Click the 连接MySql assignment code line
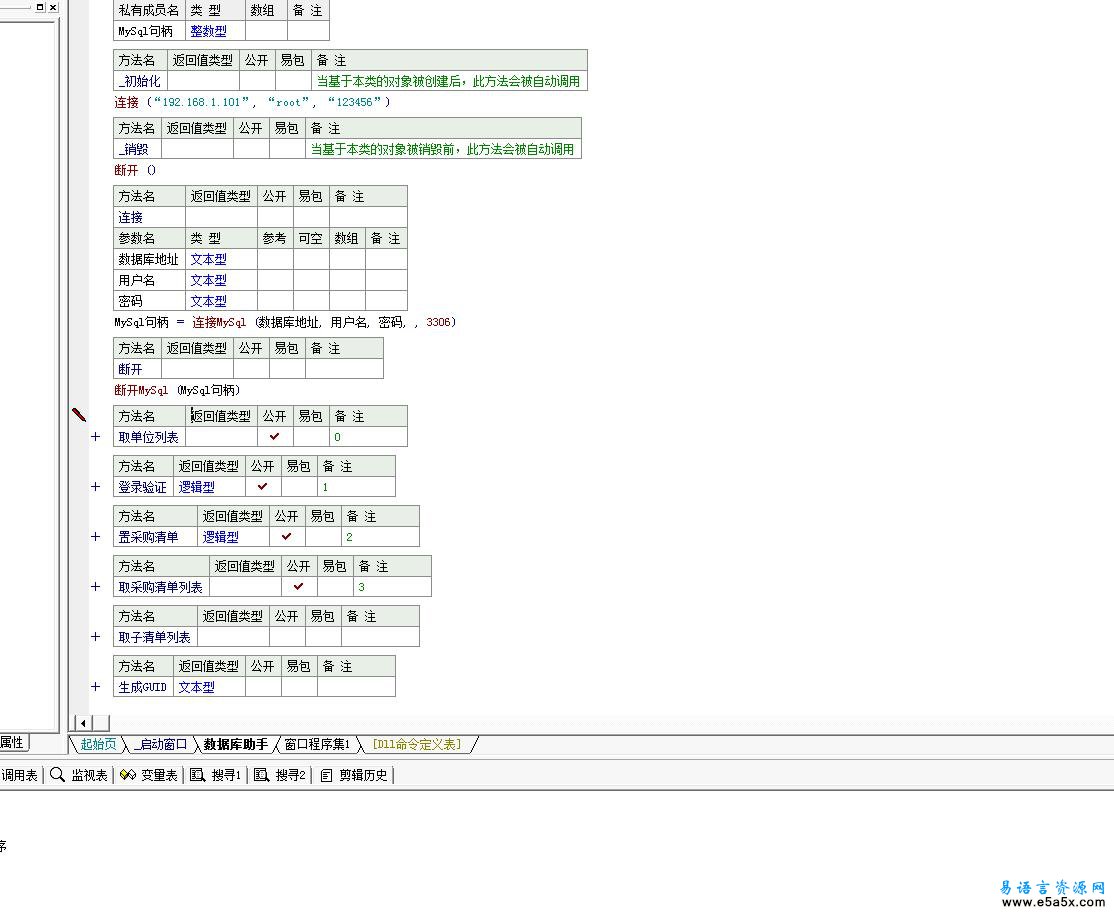This screenshot has width=1114, height=915. tap(285, 323)
